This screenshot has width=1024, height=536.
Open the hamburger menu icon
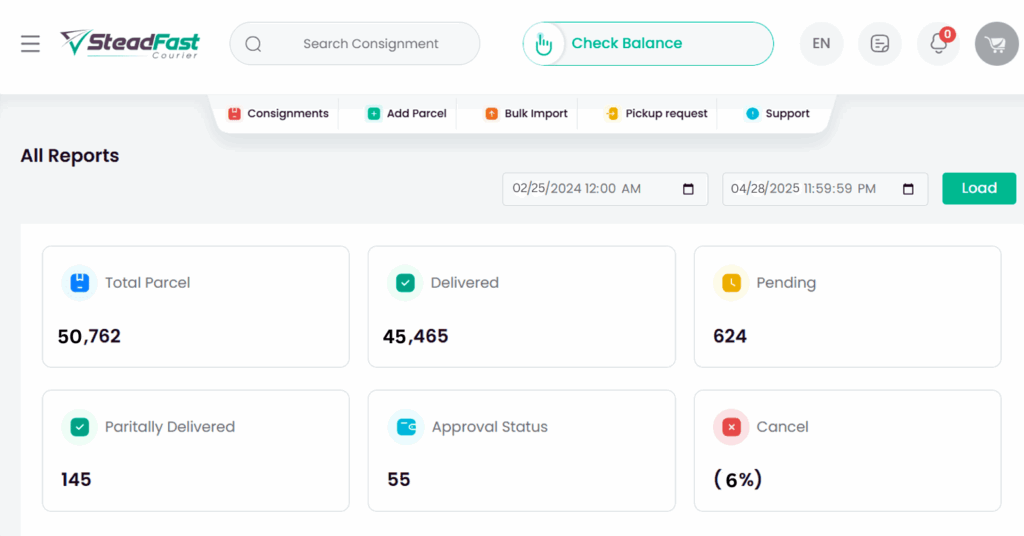pos(30,44)
